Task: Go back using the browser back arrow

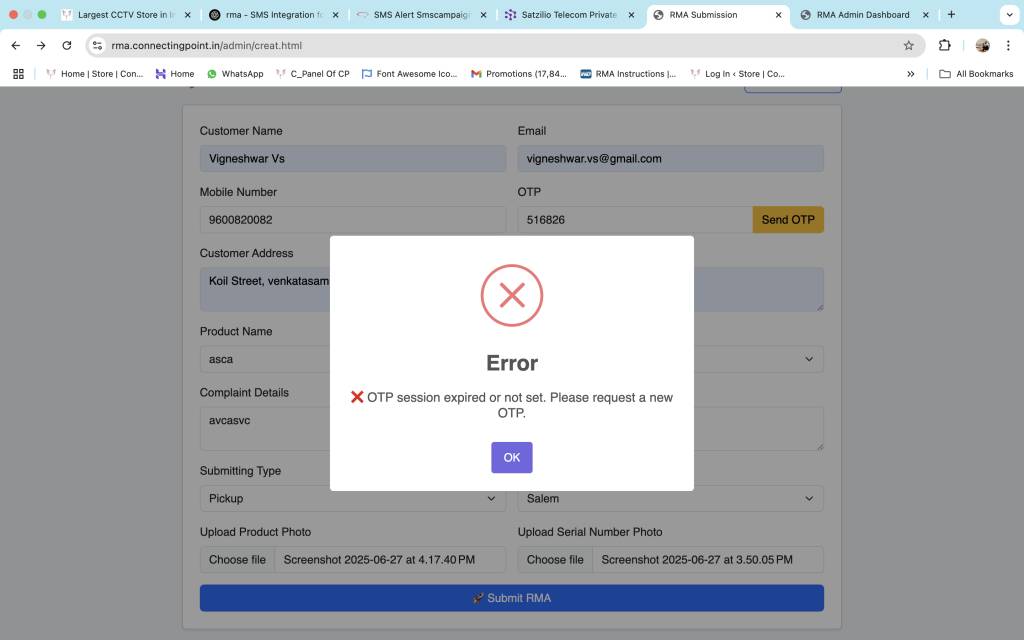Action: tap(16, 45)
